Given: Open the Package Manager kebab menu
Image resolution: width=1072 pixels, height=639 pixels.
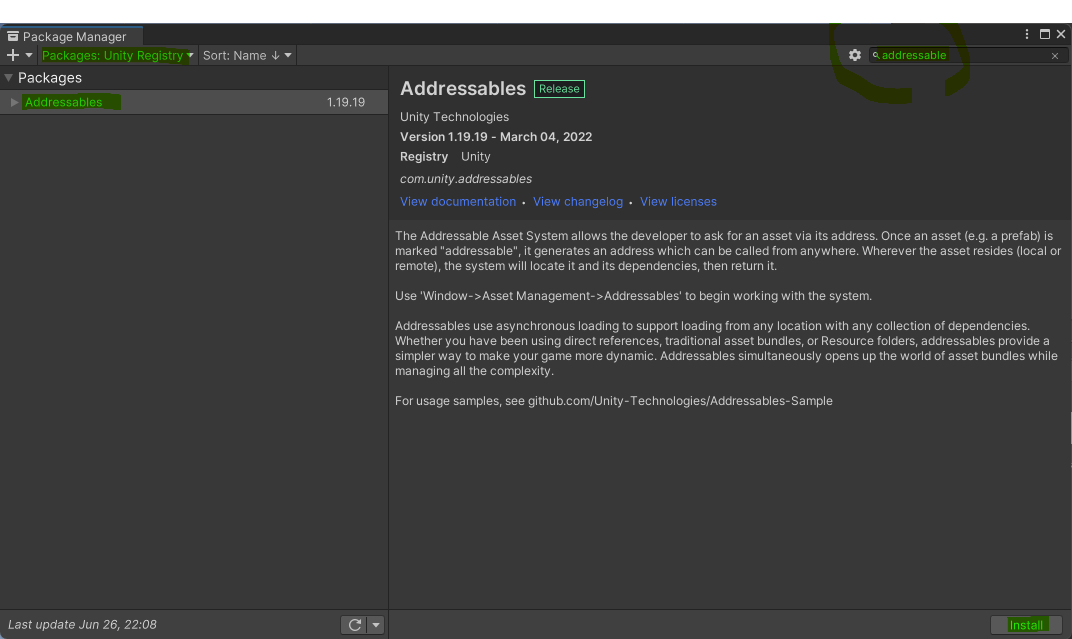Looking at the screenshot, I should 1026,34.
